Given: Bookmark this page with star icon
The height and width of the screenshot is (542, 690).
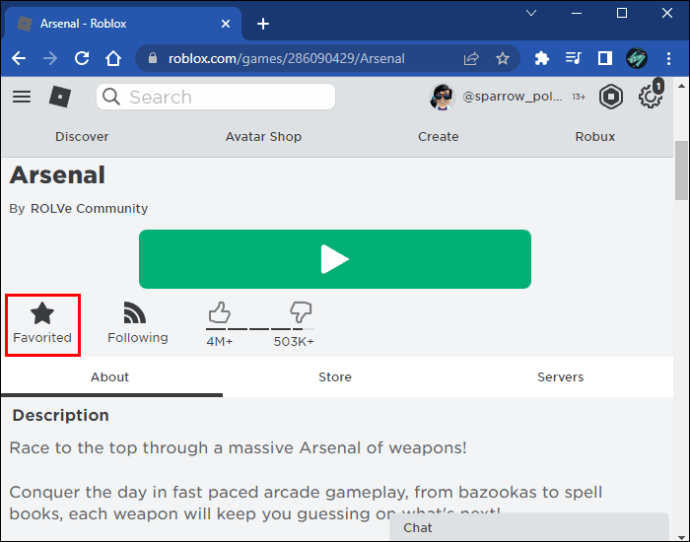Looking at the screenshot, I should [503, 58].
